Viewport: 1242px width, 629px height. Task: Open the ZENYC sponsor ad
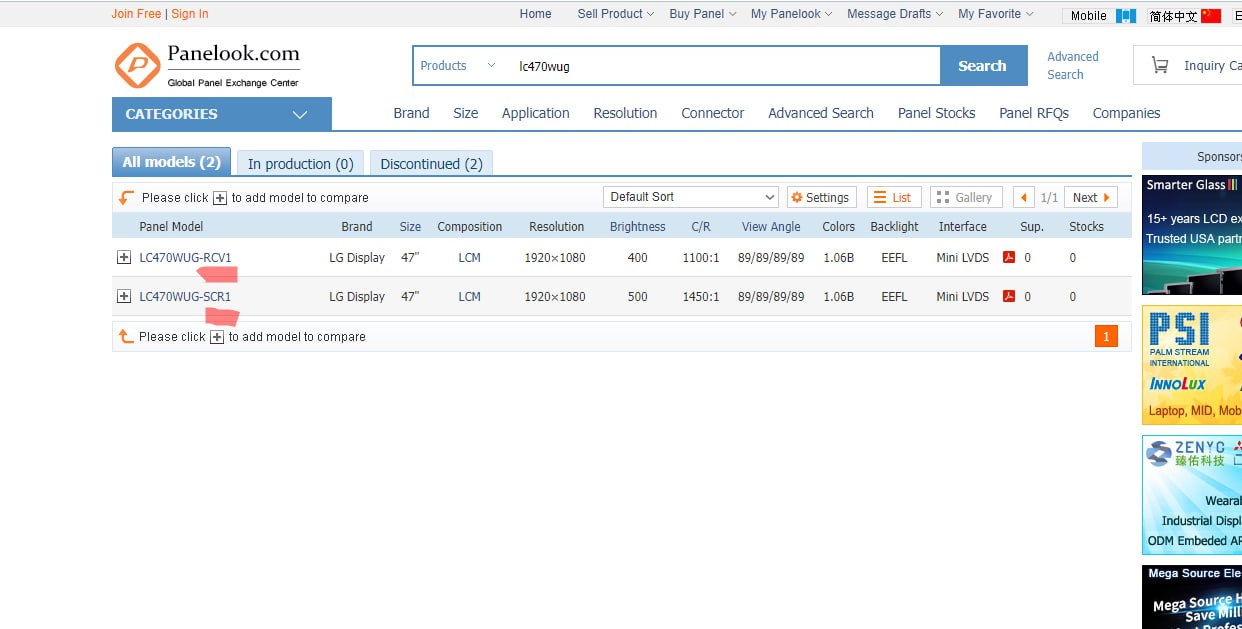(1192, 495)
